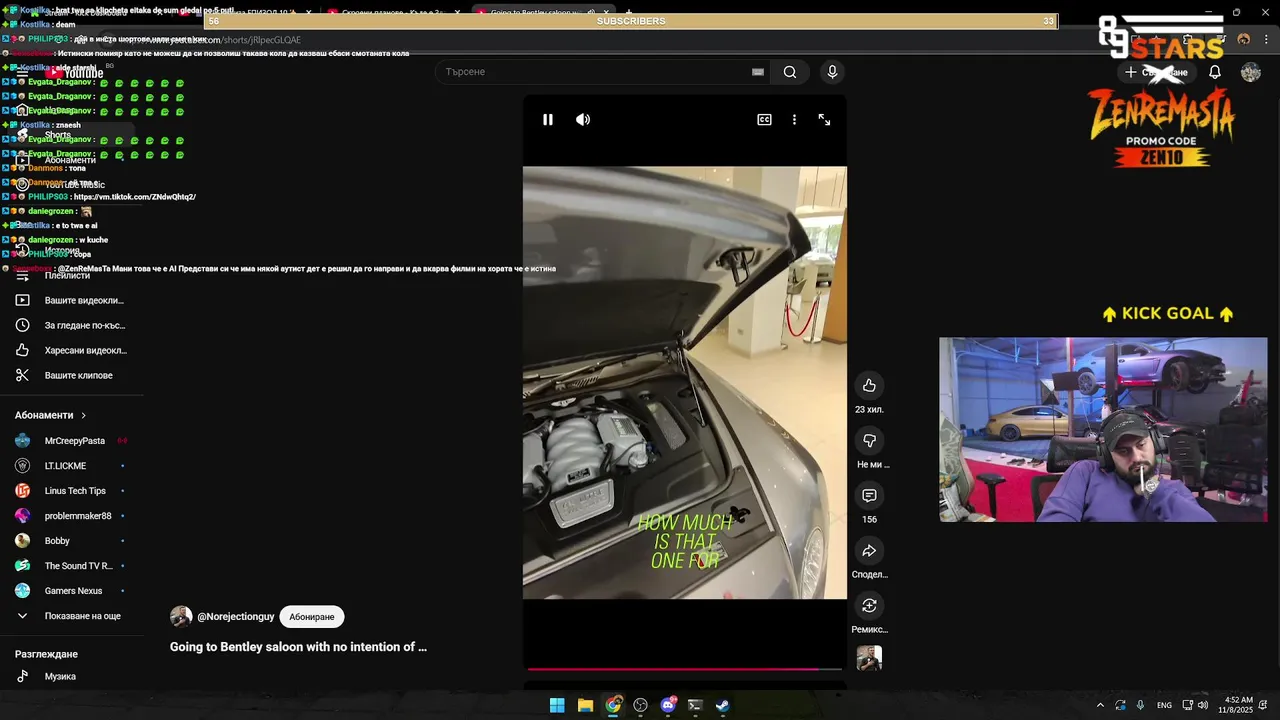1280x720 pixels.
Task: Open @Norejectionguy channel handle
Action: (236, 617)
